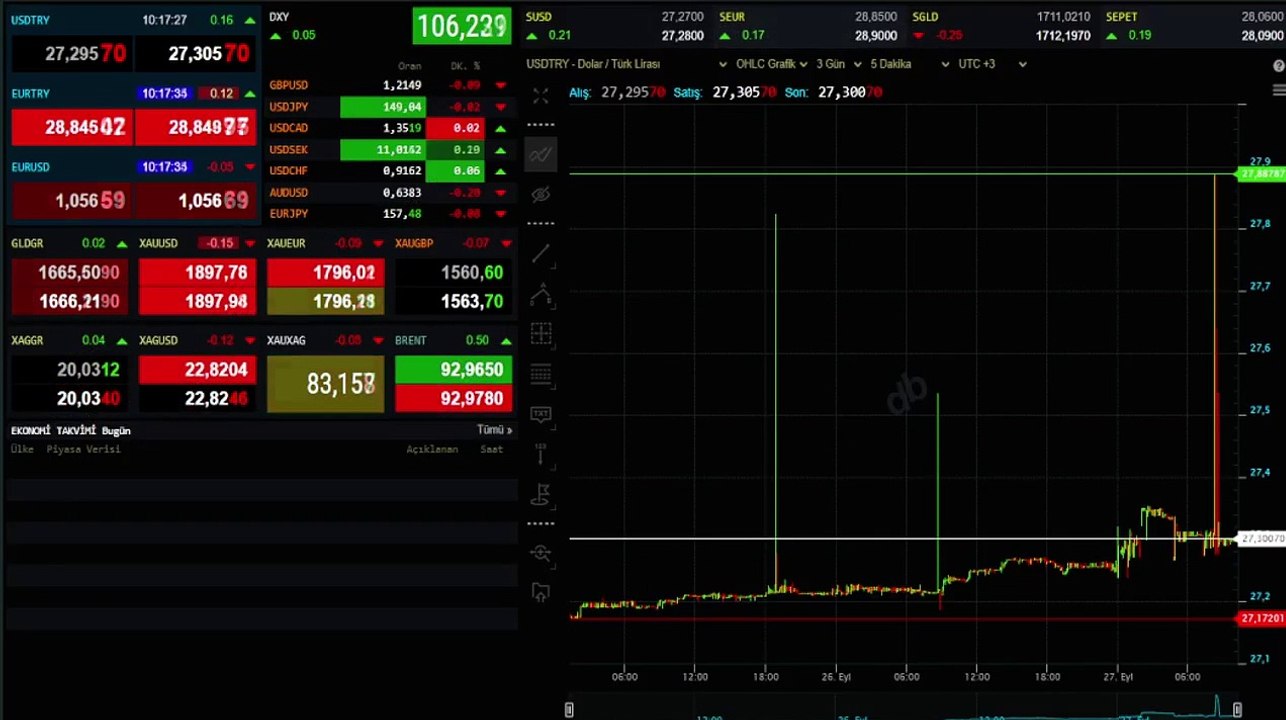Click the XAUGBP price 1560,60
Viewport: 1286px width, 720px height.
point(454,273)
